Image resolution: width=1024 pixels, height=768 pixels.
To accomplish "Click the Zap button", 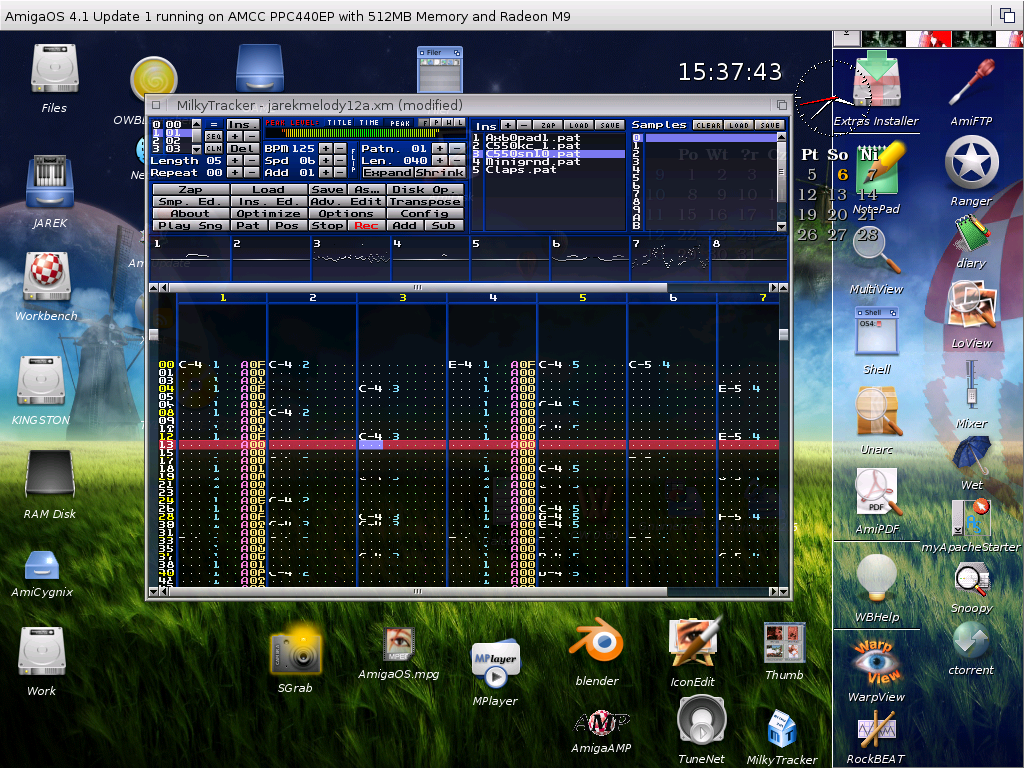I will click(191, 189).
